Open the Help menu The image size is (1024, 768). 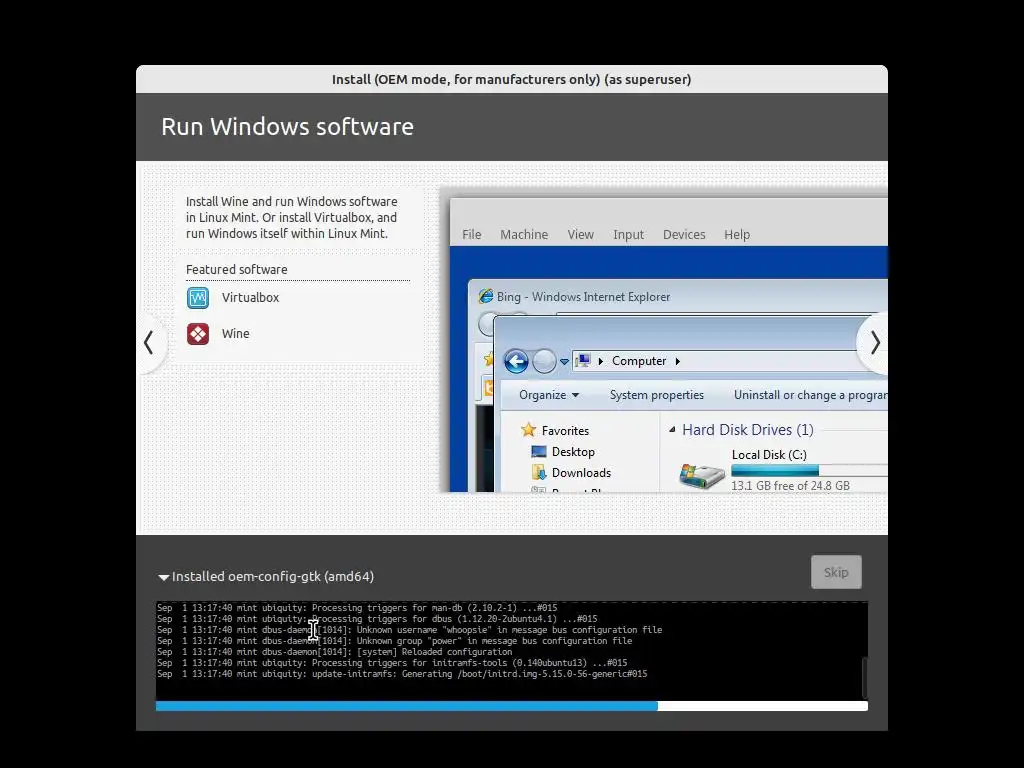pyautogui.click(x=737, y=234)
